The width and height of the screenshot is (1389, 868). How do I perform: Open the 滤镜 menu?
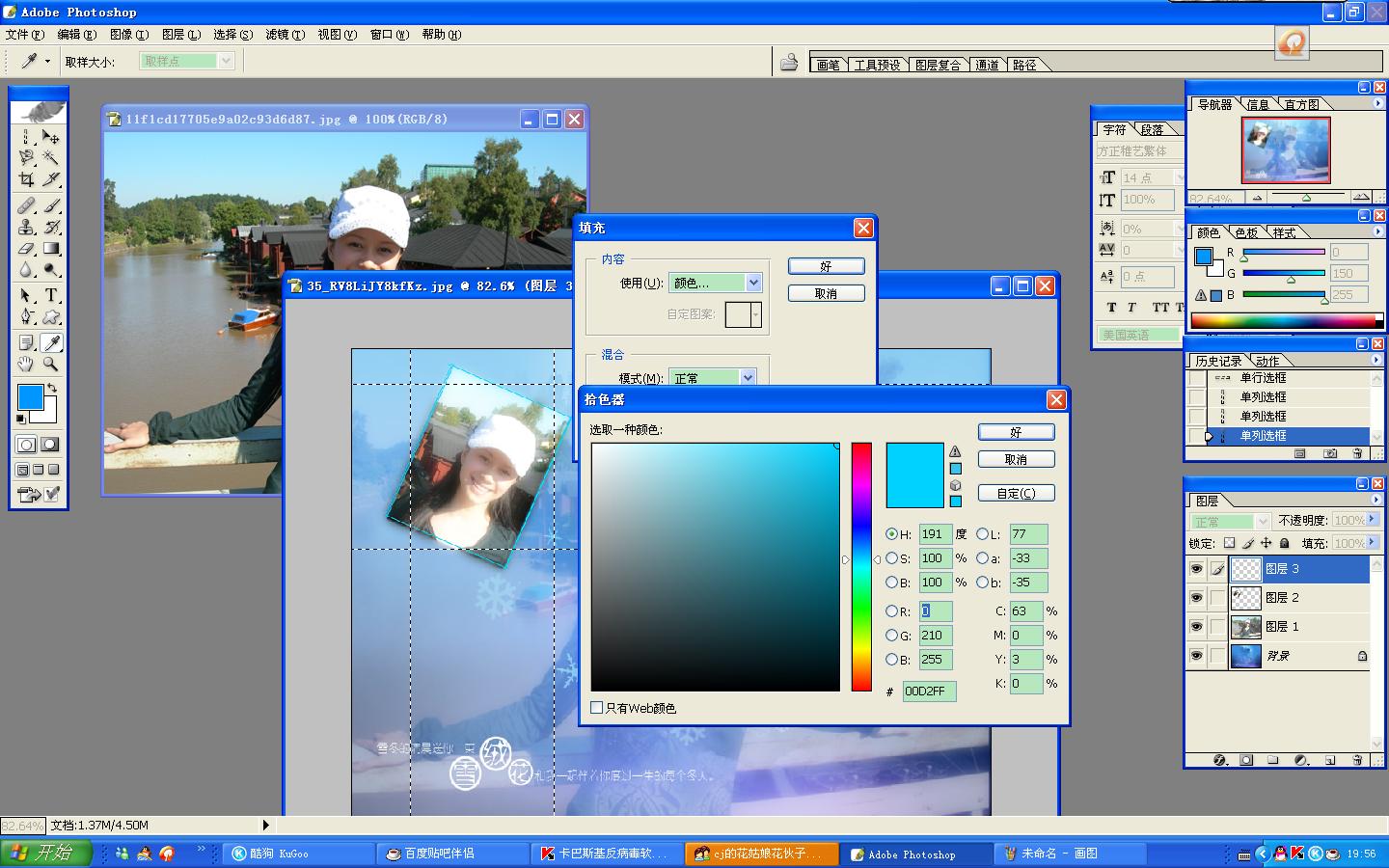tap(286, 35)
